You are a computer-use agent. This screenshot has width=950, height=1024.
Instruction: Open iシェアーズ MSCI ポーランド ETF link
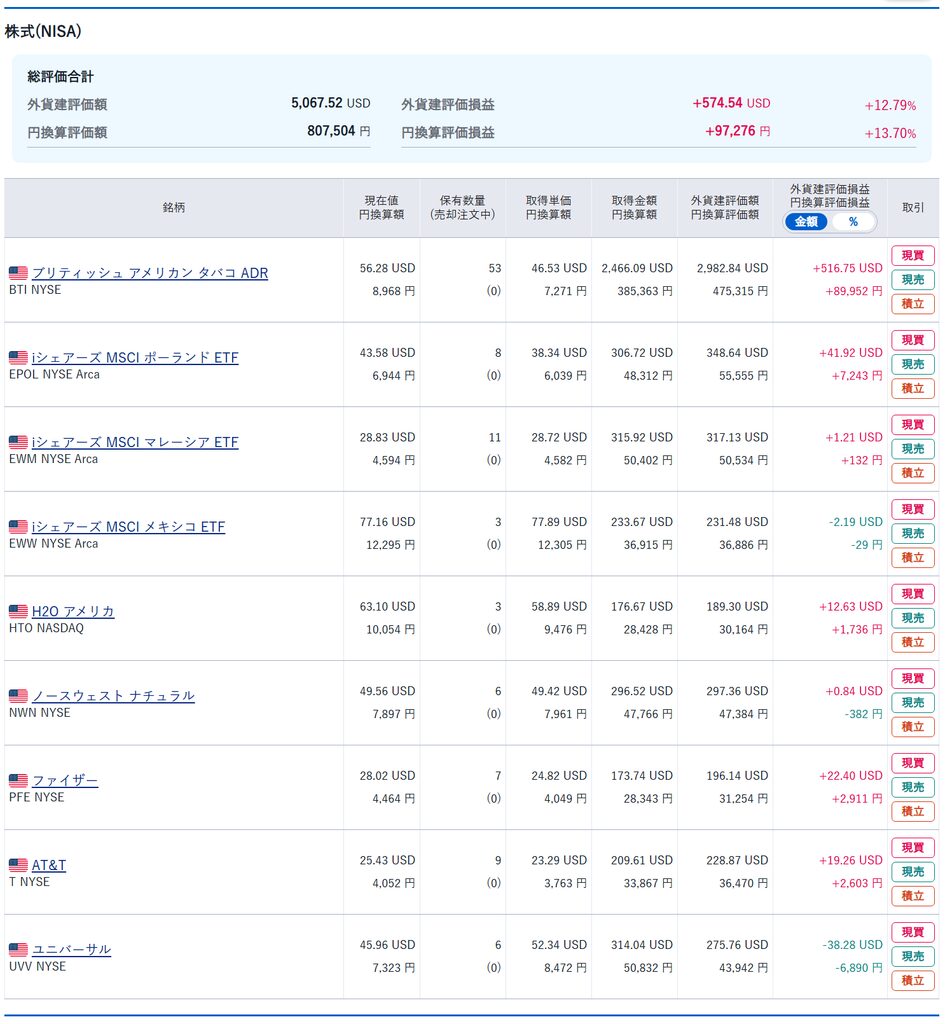point(135,358)
